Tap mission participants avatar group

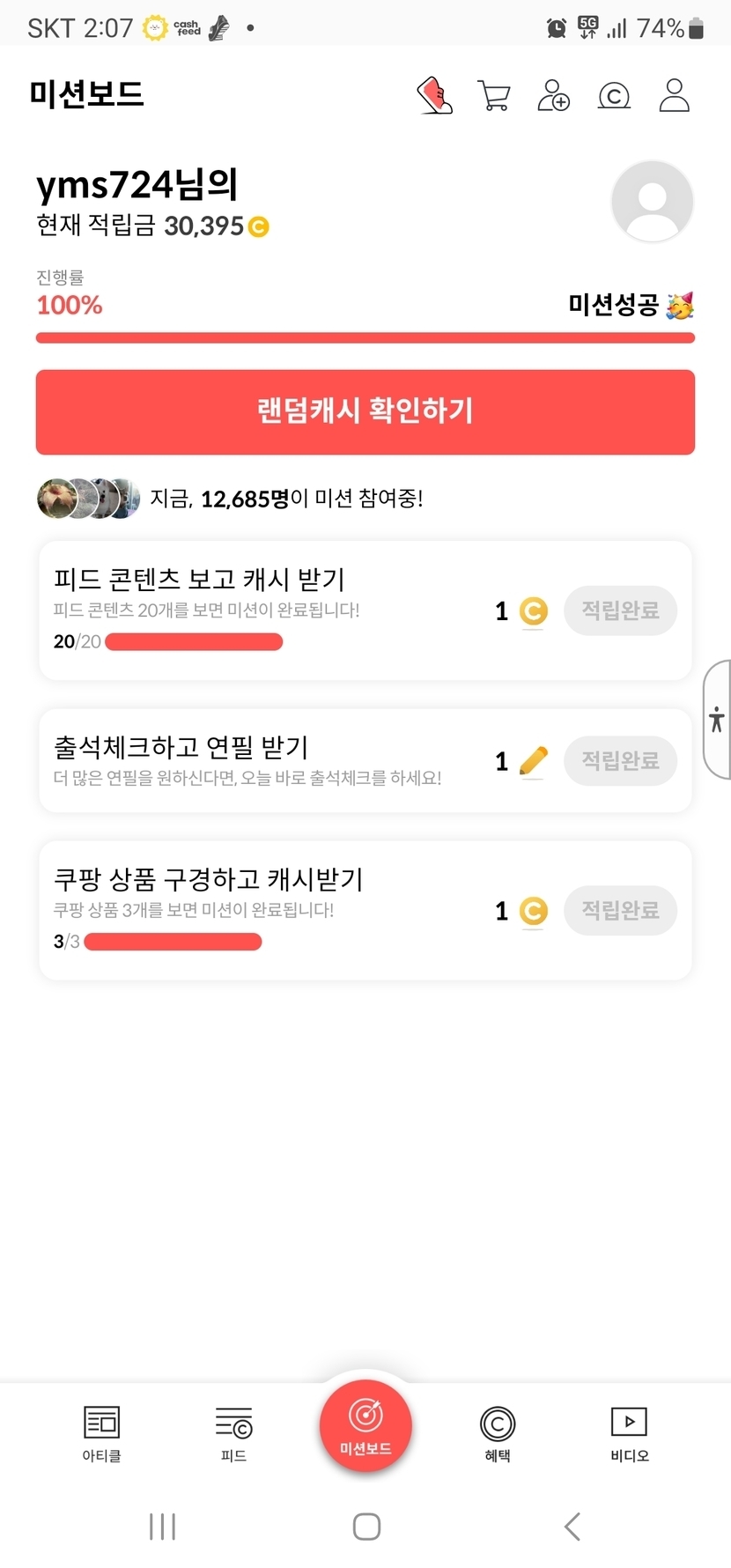pyautogui.click(x=88, y=499)
